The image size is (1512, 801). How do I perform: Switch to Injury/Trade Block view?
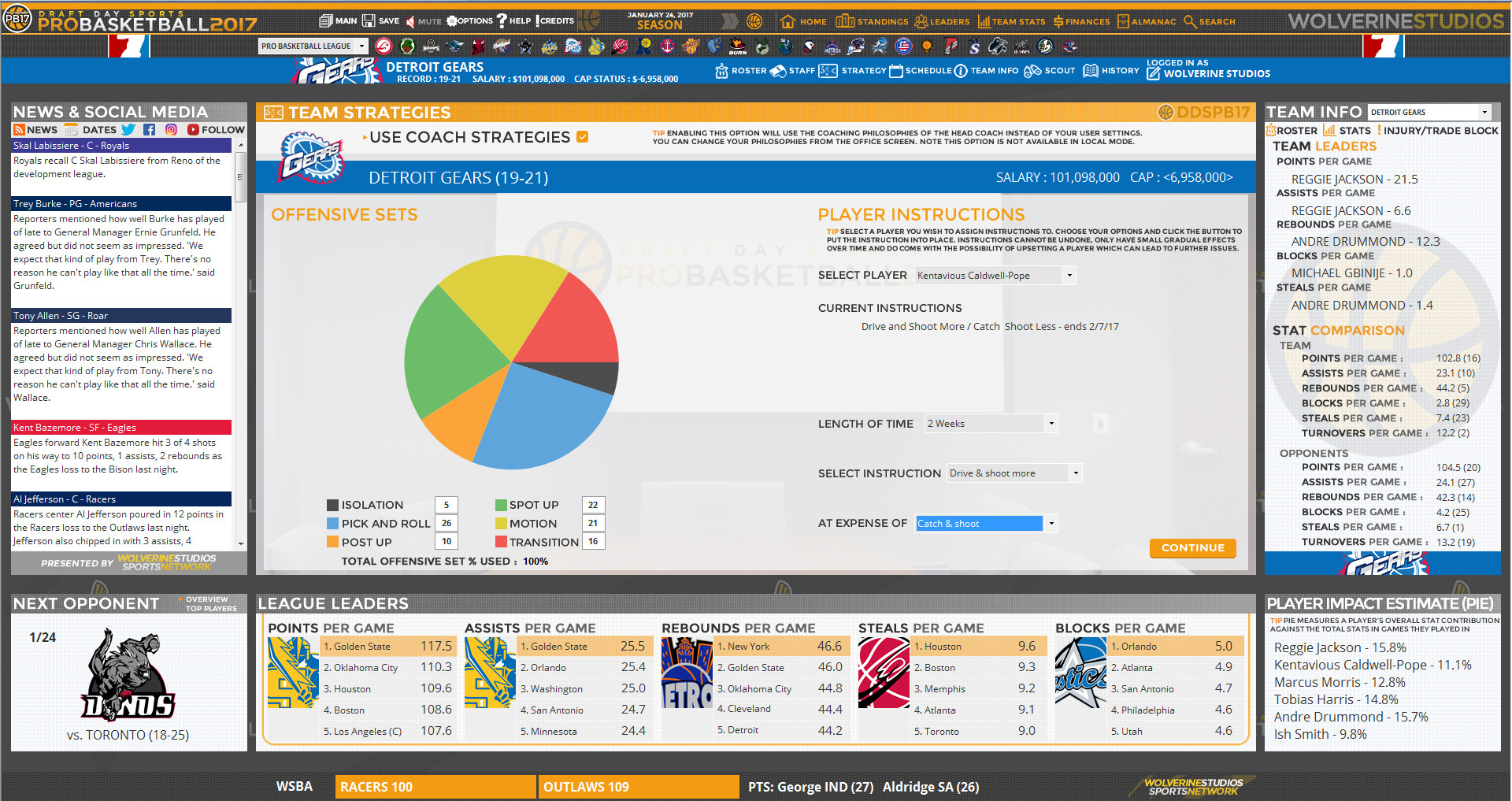coord(1440,131)
